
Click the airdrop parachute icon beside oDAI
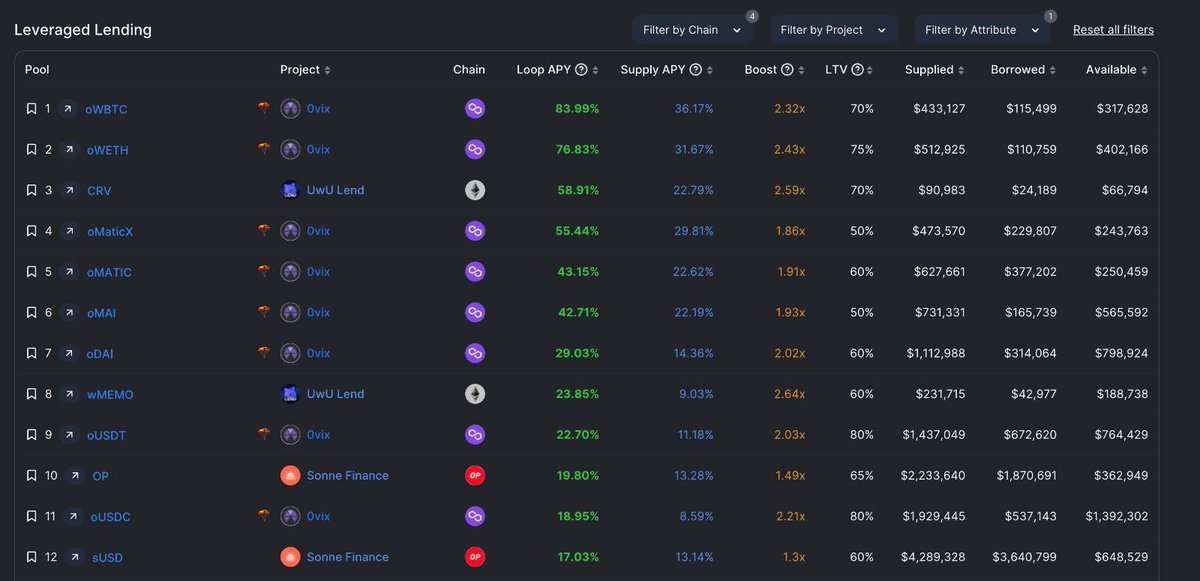(264, 353)
